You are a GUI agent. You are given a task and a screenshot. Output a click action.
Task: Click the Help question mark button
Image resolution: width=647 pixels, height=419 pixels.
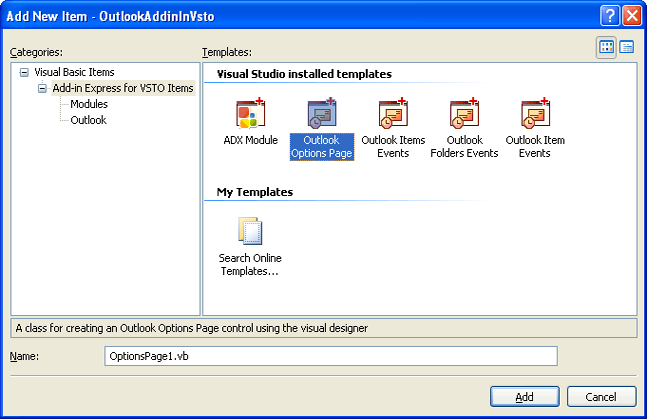[x=609, y=16]
